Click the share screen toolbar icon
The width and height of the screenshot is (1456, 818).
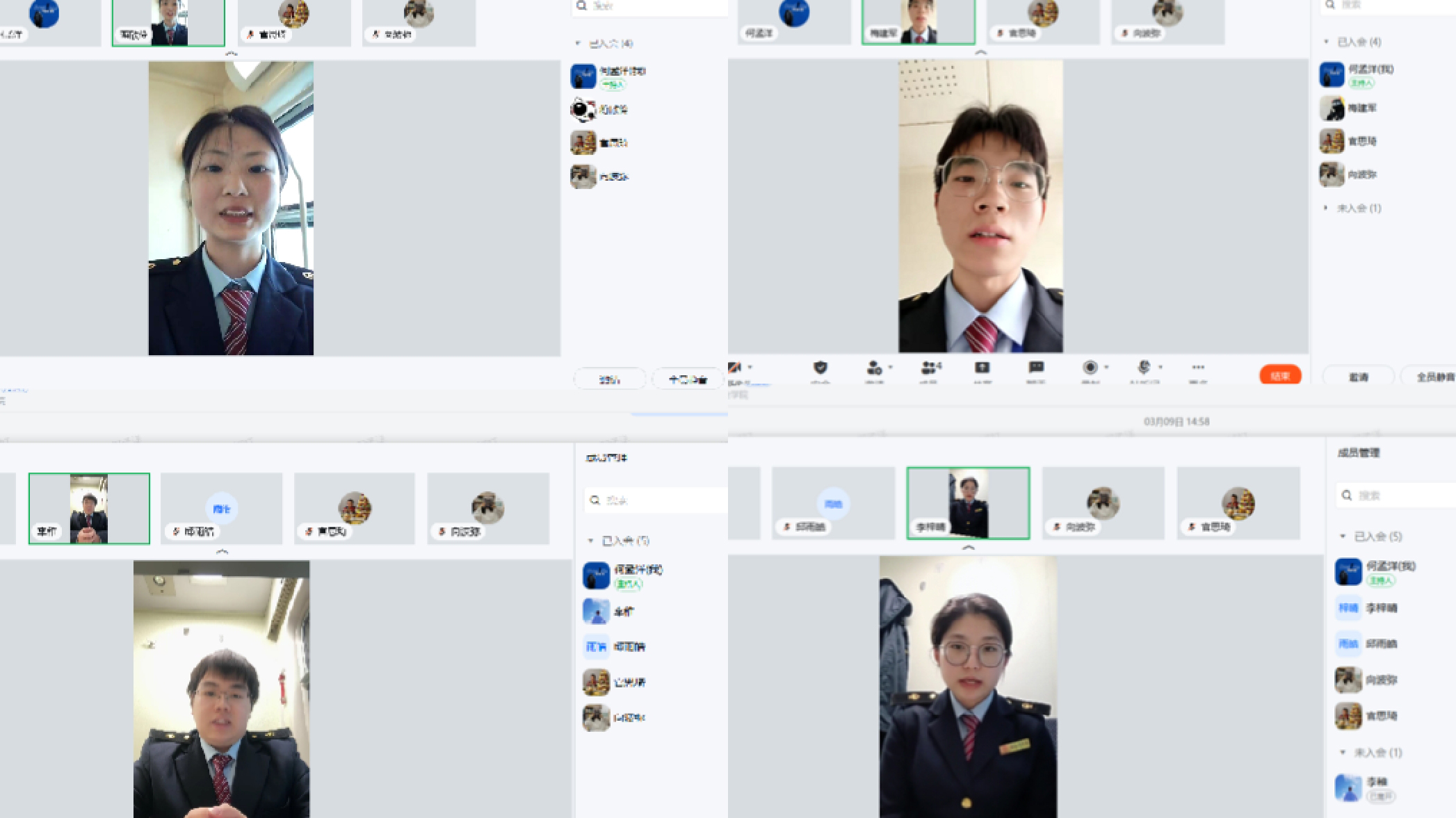pyautogui.click(x=982, y=367)
